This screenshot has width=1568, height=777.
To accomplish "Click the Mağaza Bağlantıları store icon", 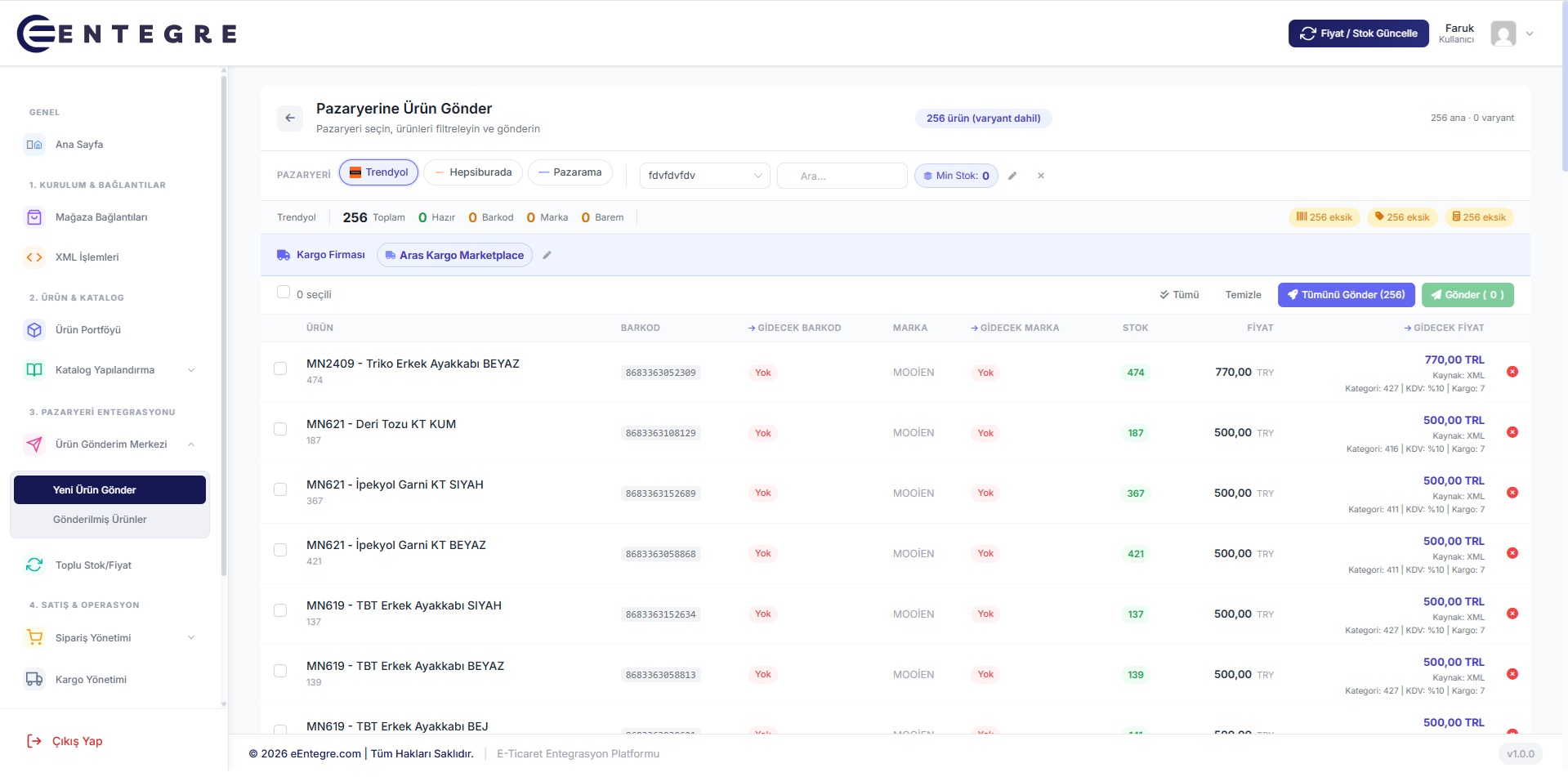I will click(x=34, y=217).
